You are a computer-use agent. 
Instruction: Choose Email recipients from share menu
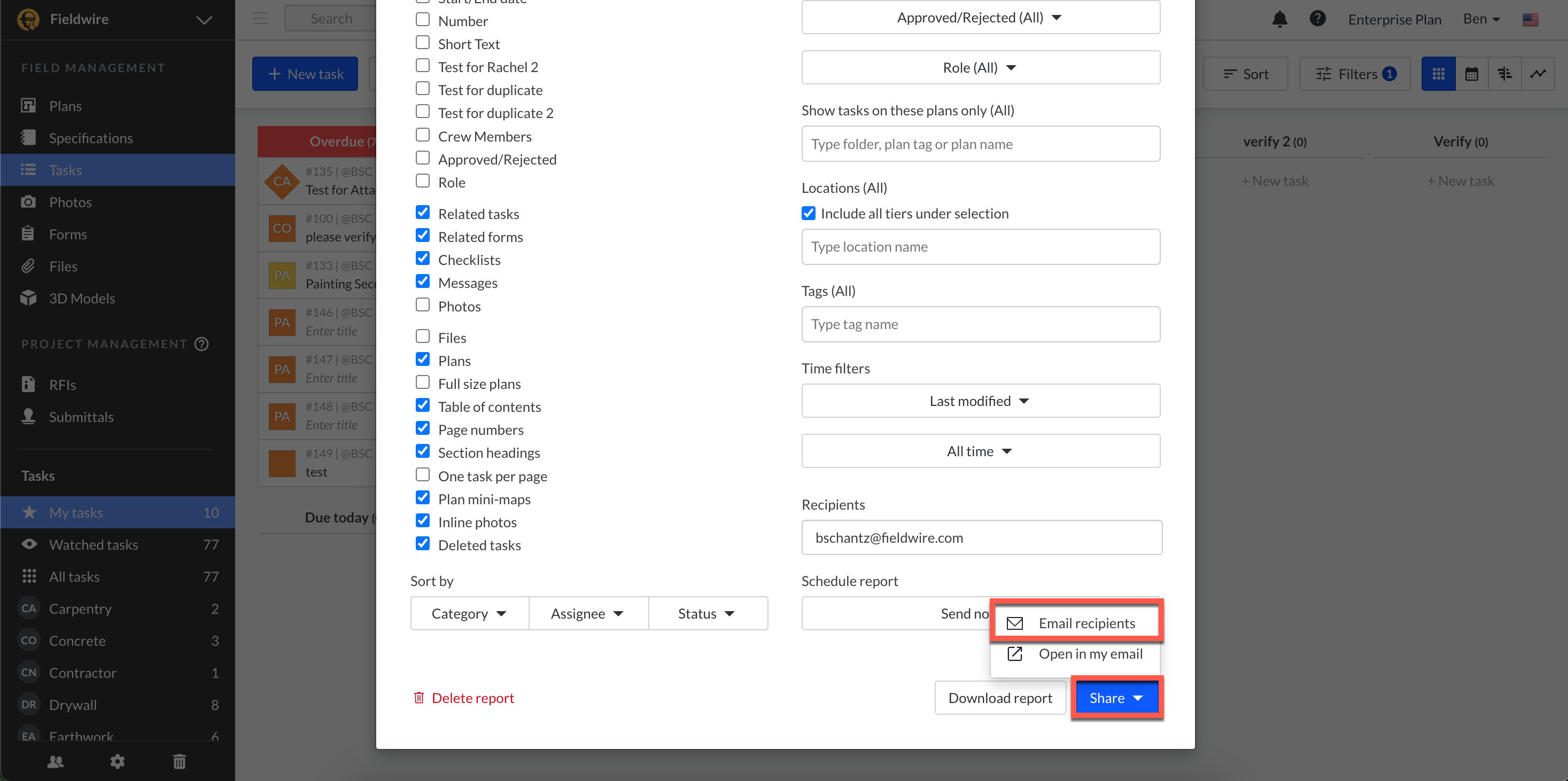pyautogui.click(x=1076, y=623)
